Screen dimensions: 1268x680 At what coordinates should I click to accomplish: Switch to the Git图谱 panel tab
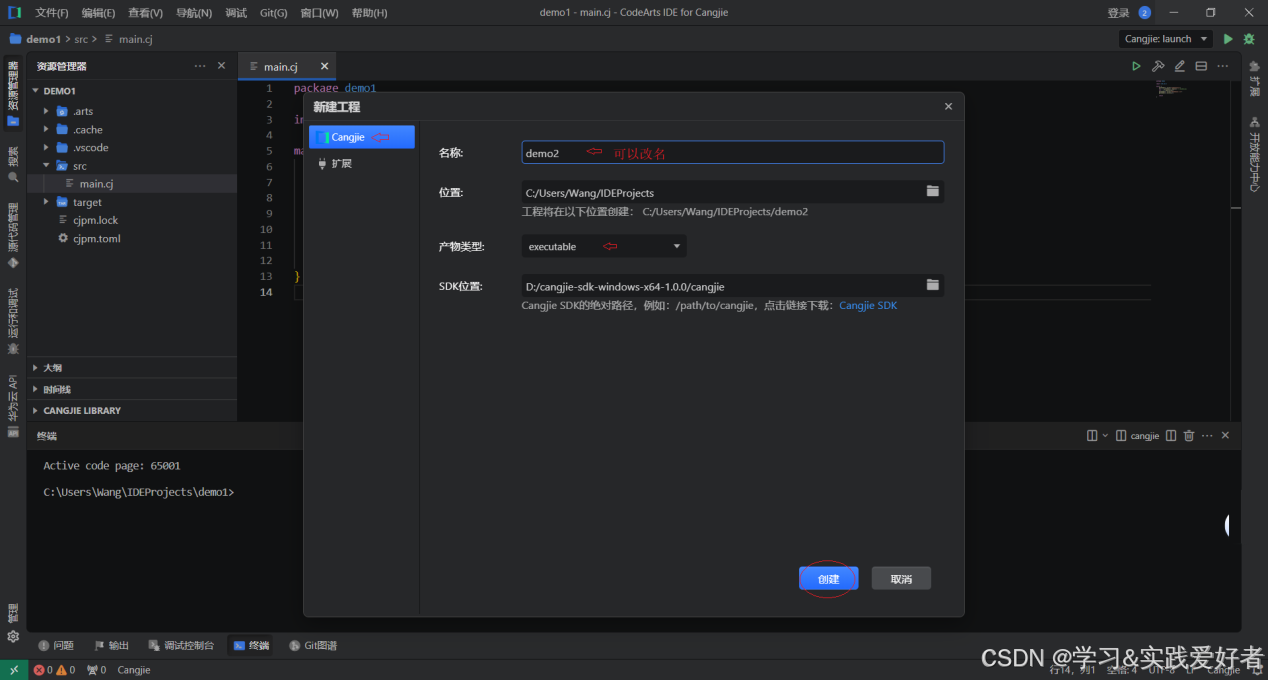click(x=313, y=646)
